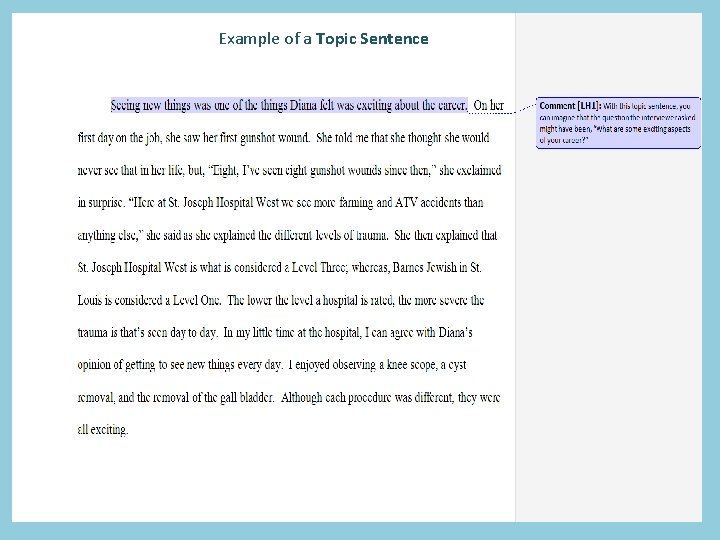The width and height of the screenshot is (720, 540).
Task: Click the words "On her" after the highlight
Action: pos(489,105)
